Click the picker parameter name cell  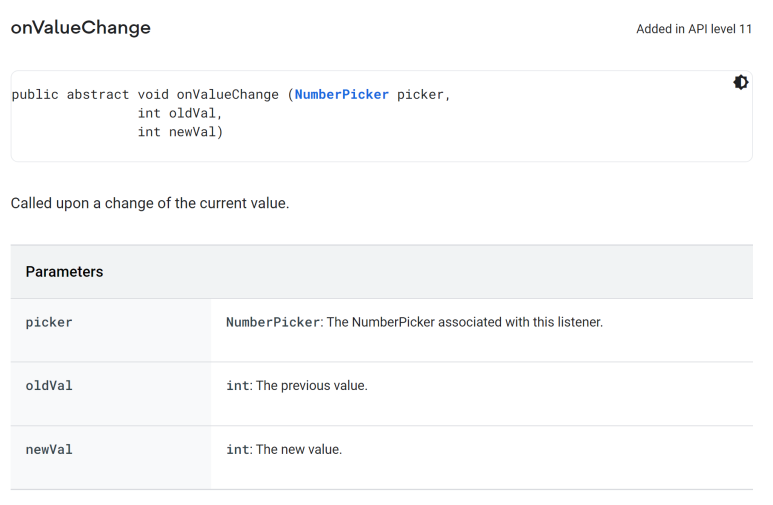click(111, 330)
